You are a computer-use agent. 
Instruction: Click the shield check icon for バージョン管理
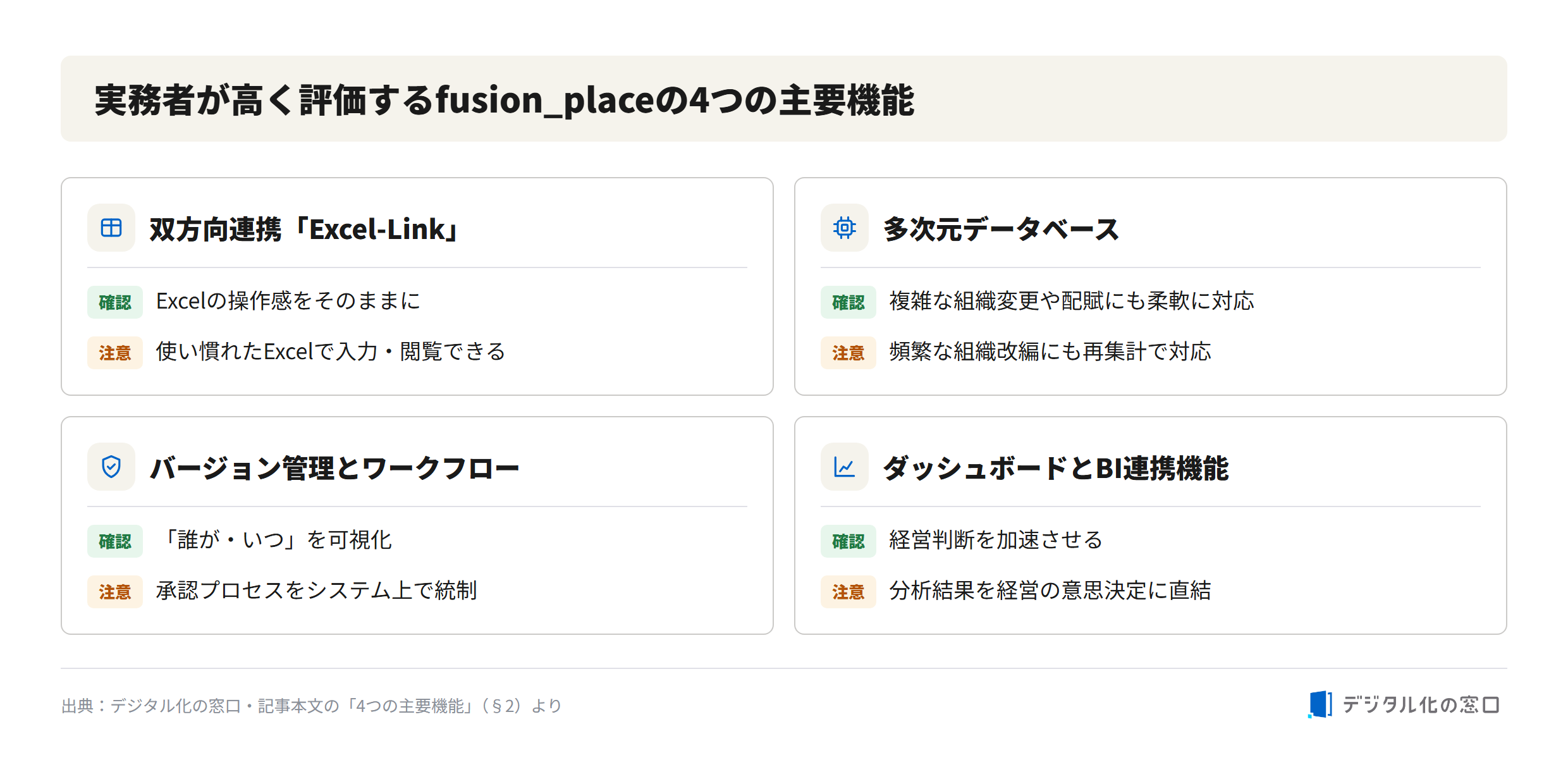(x=111, y=467)
